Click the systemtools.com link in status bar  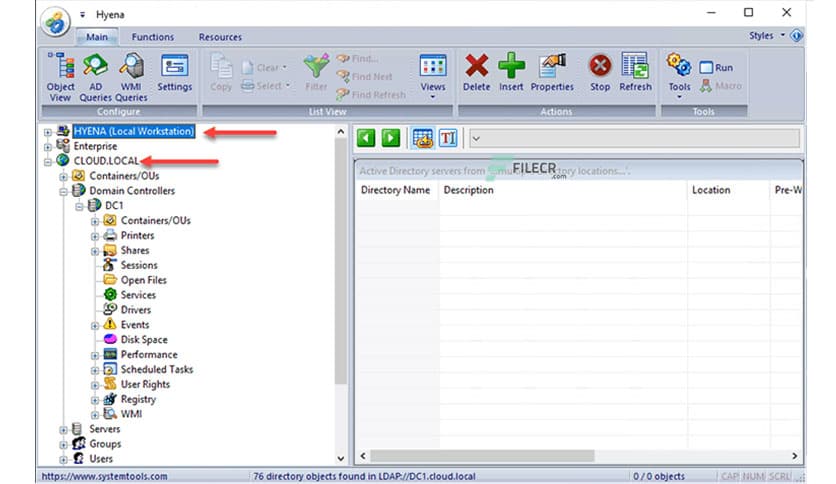104,476
